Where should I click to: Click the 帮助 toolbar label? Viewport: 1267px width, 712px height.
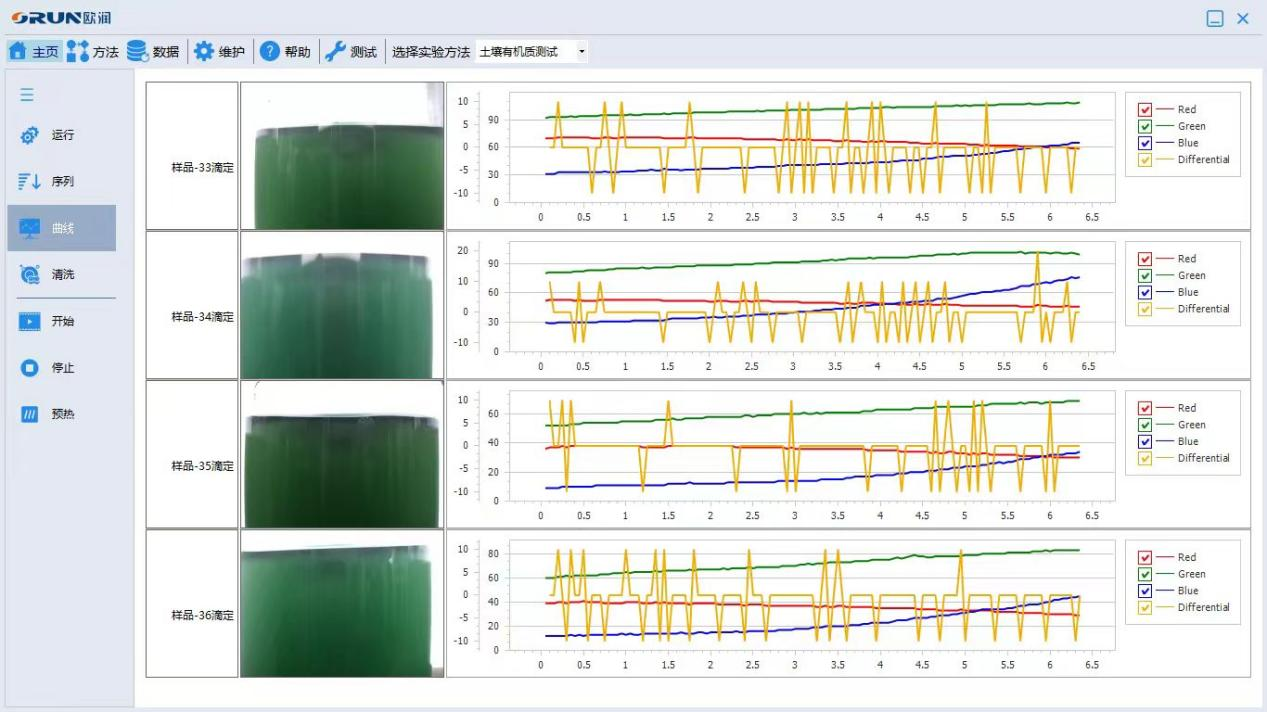click(x=298, y=52)
